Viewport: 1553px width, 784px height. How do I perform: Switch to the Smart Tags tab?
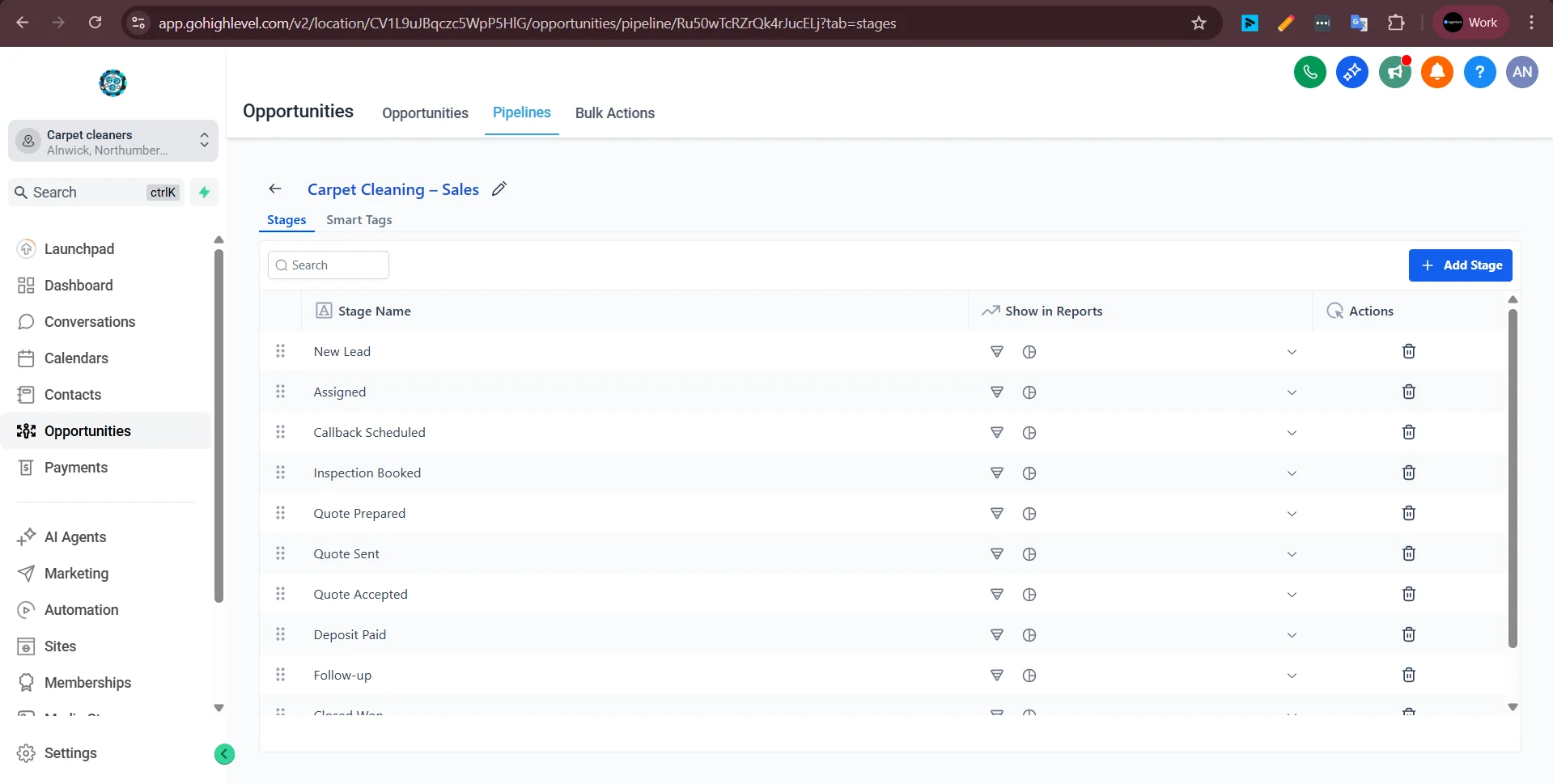point(359,219)
